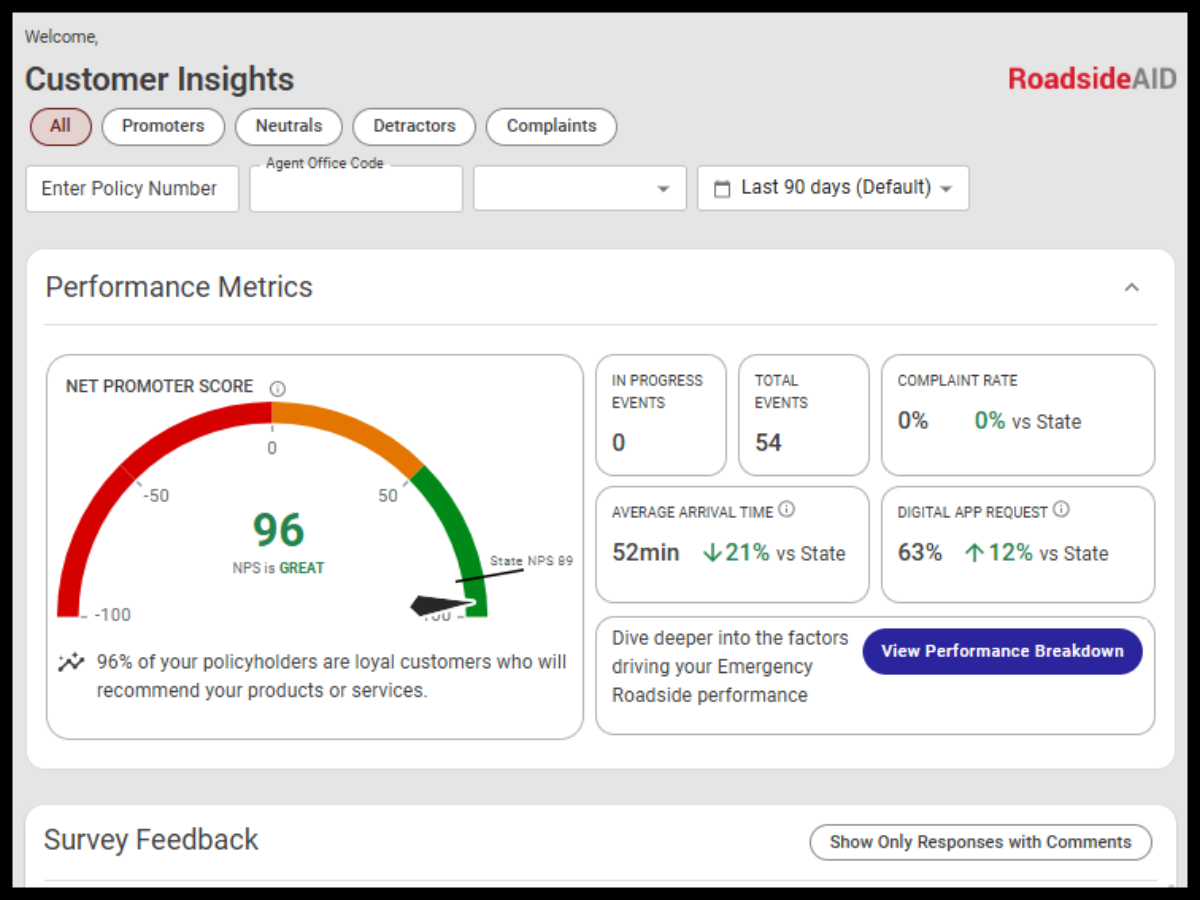
Task: Open the Net Promoter Score info tooltip
Action: 278,388
